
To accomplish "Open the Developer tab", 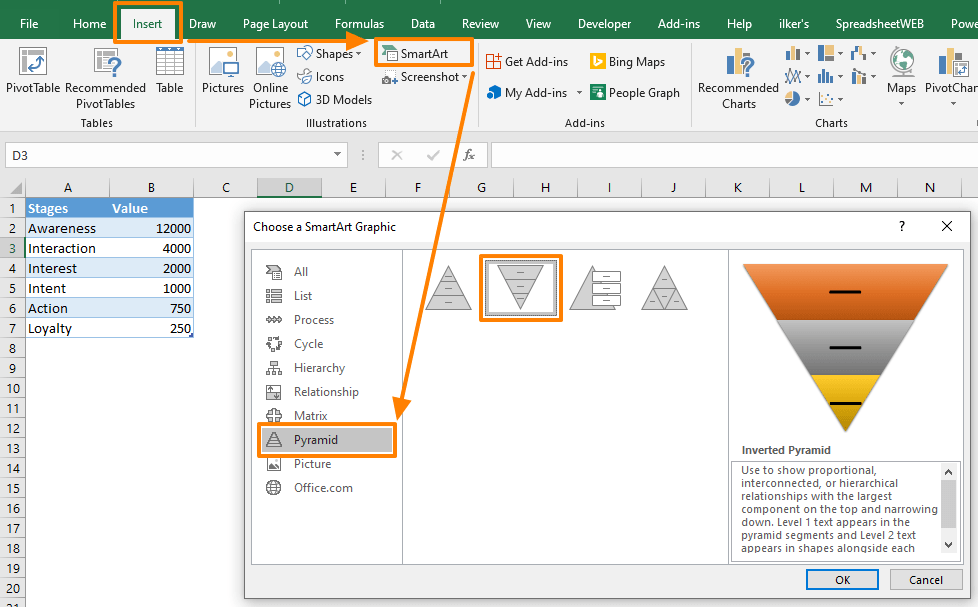I will coord(604,23).
